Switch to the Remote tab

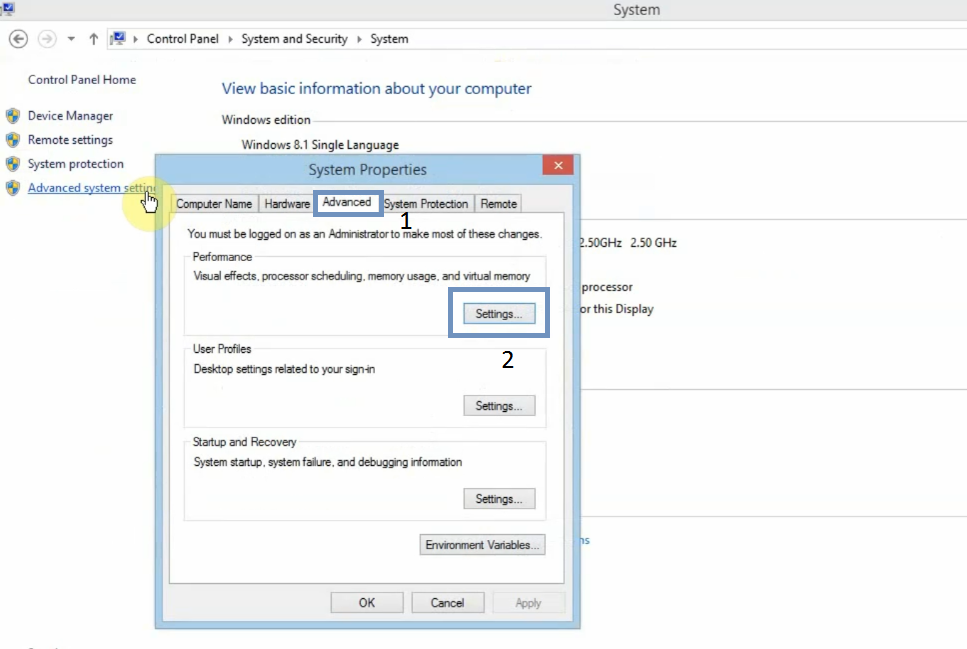click(x=498, y=204)
